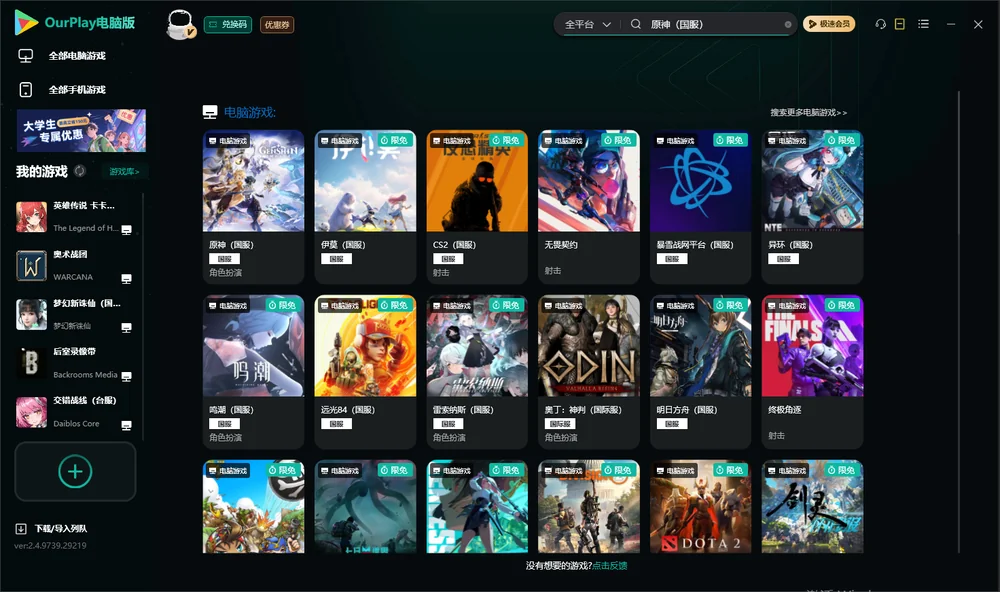Click version text ver:2.4.9739.29219
Image resolution: width=1000 pixels, height=592 pixels.
pos(50,546)
